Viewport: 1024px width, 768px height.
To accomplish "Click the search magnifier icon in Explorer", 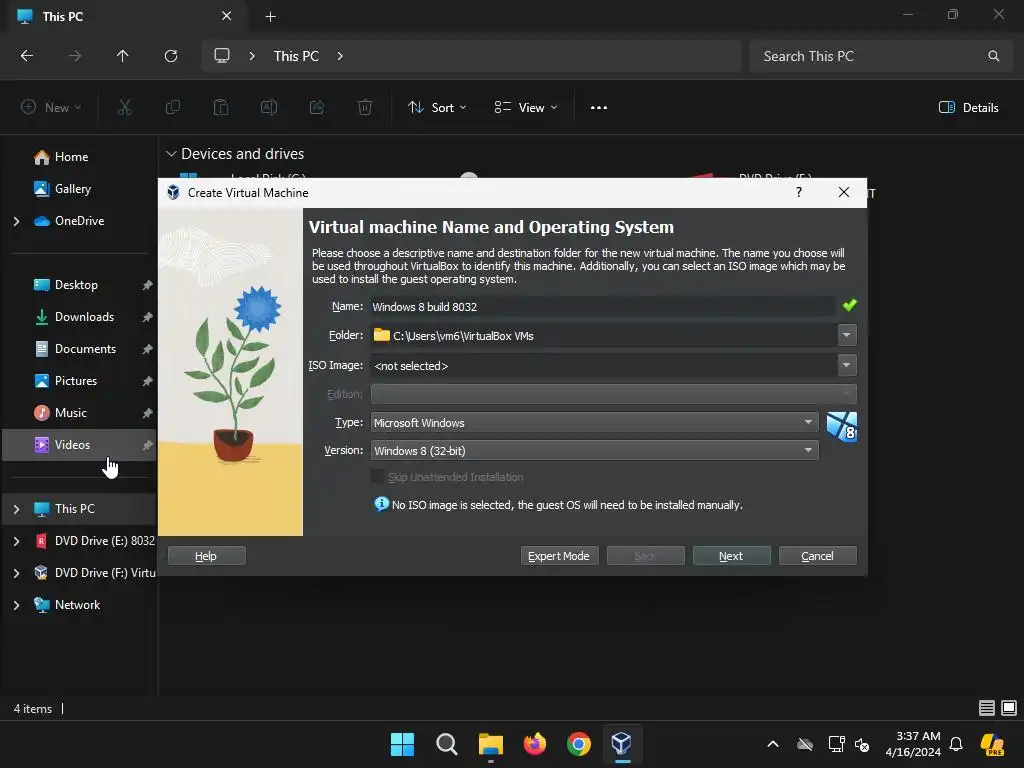I will 993,56.
